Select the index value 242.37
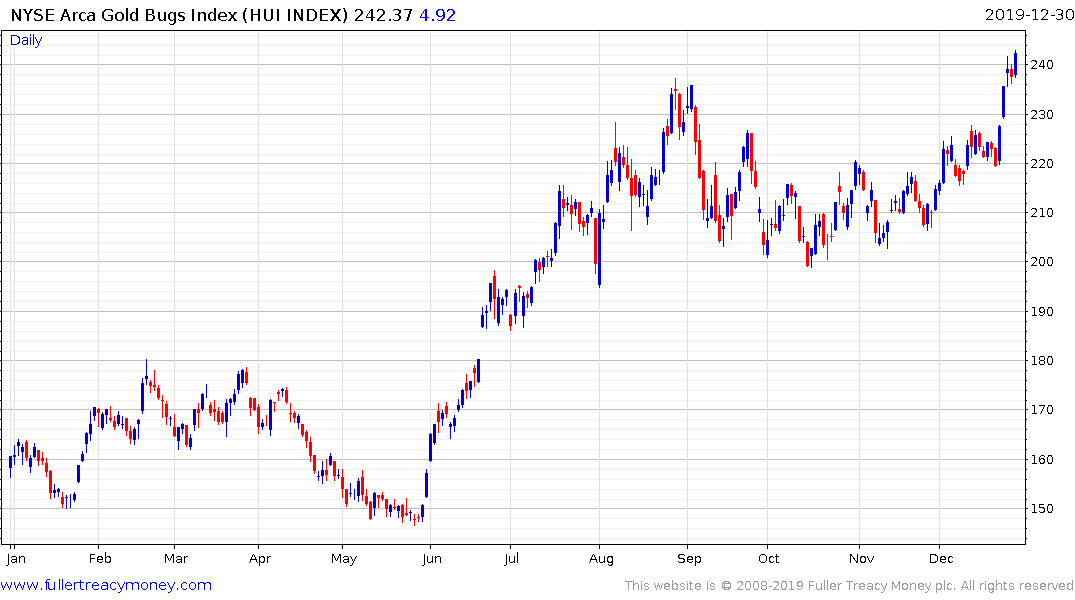 coord(383,15)
